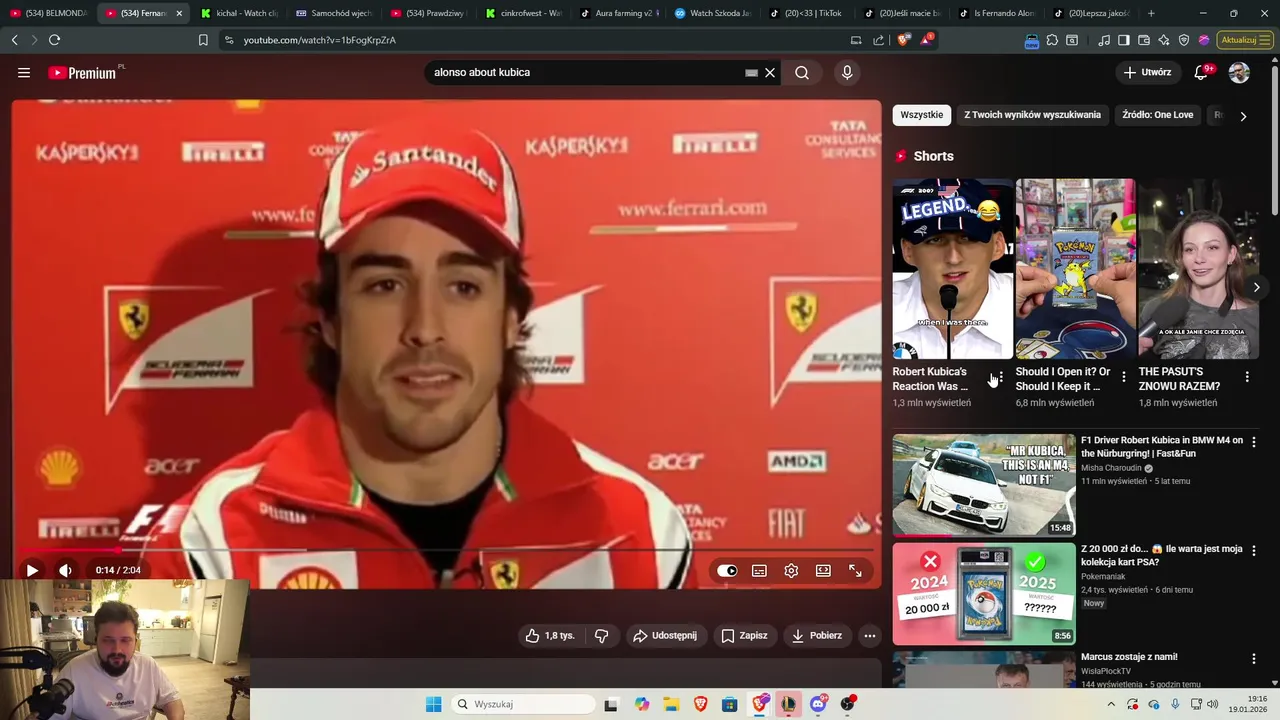Save the video with the Zapisz button
The width and height of the screenshot is (1280, 720).
[744, 636]
